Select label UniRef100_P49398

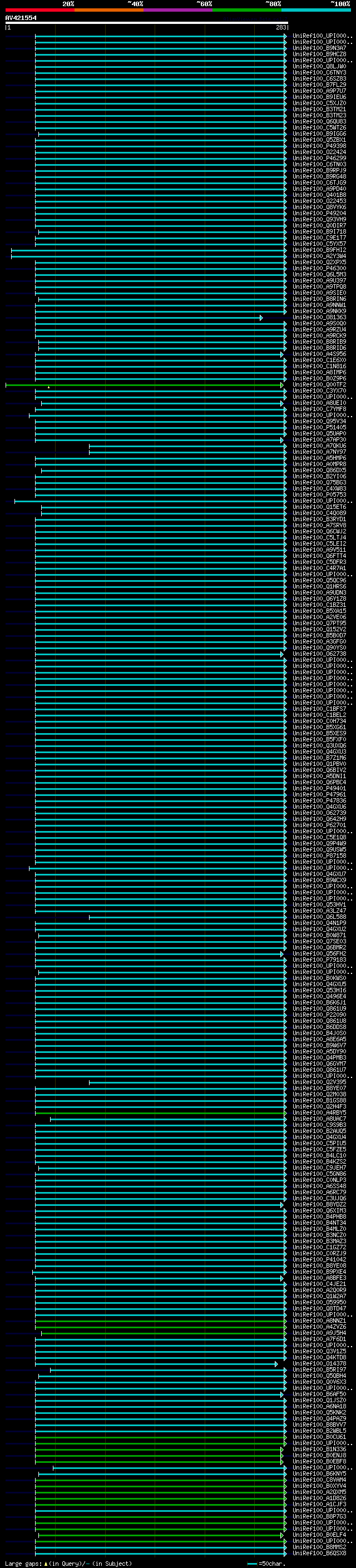point(319,146)
